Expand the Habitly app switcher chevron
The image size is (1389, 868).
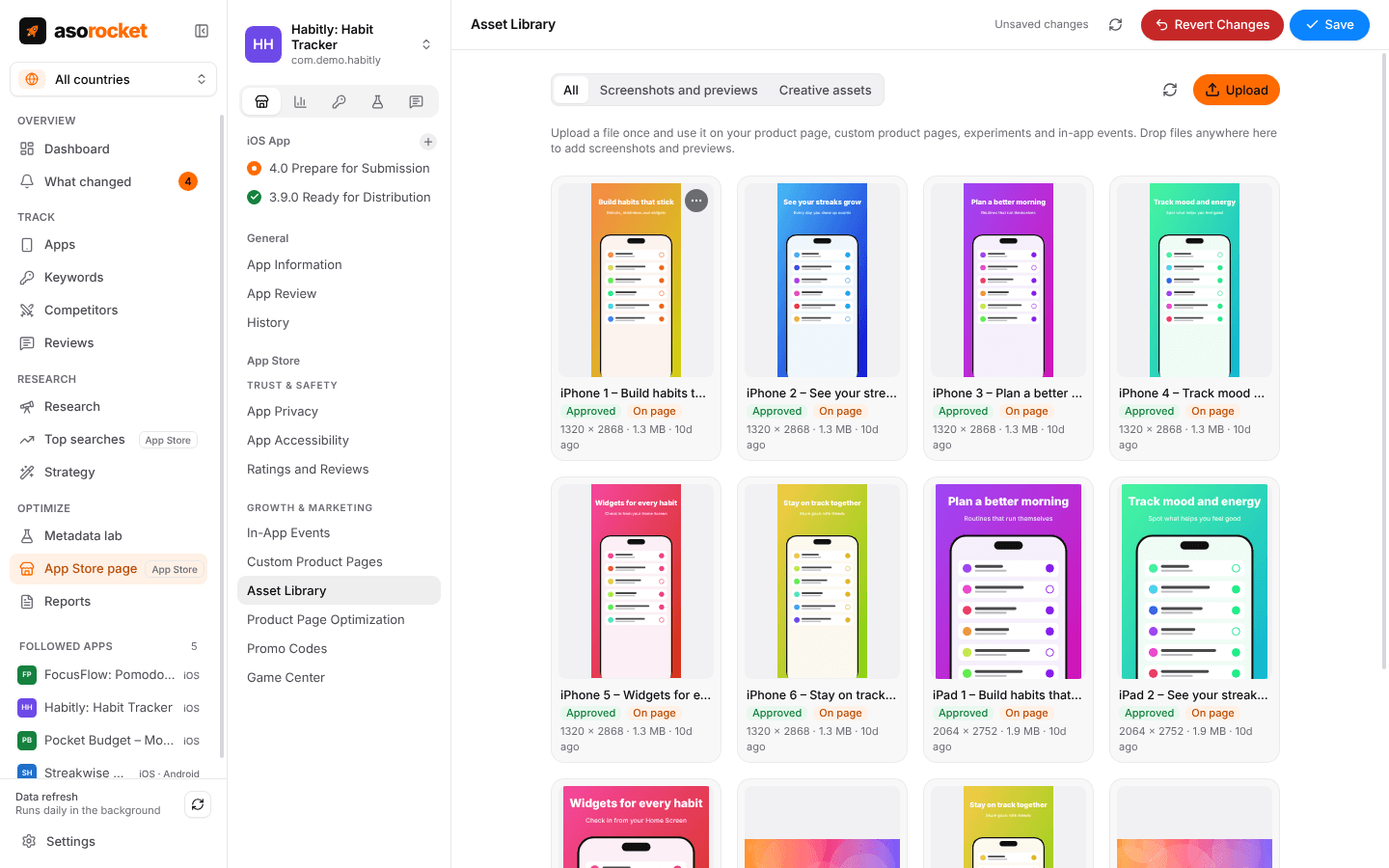coord(426,44)
